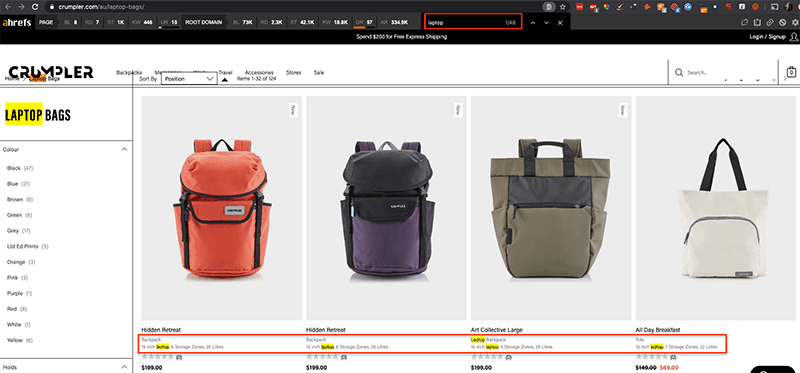The width and height of the screenshot is (800, 373).
Task: Click the Items 1-32 of 124 text
Action: pyautogui.click(x=257, y=79)
